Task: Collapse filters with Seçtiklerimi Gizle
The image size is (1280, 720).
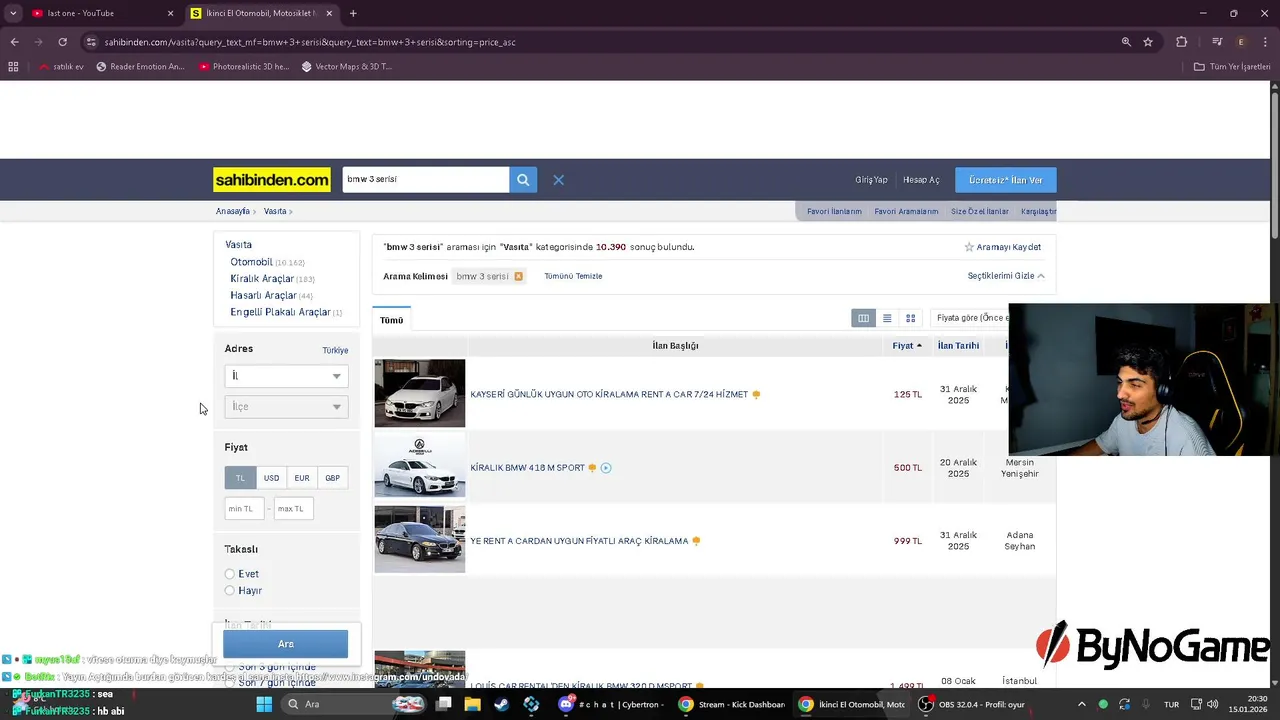Action: [1006, 276]
